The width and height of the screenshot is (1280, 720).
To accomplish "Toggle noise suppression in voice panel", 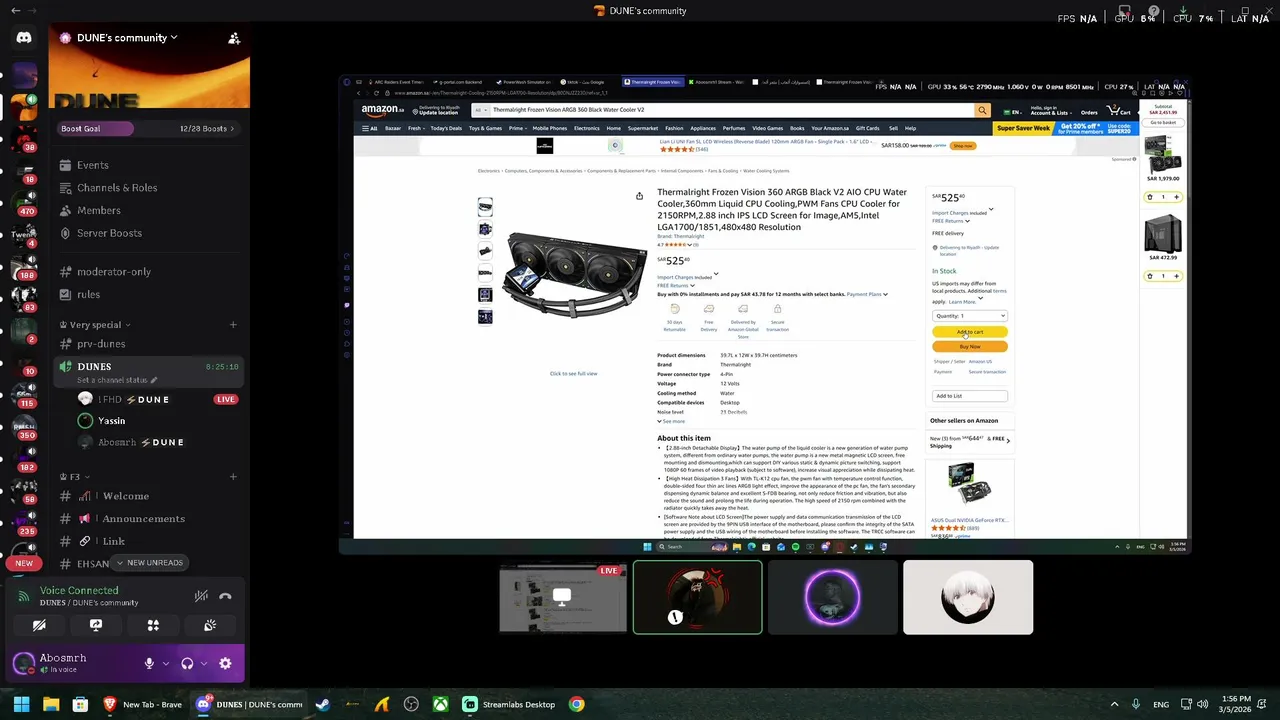I will pyautogui.click(x=201, y=596).
